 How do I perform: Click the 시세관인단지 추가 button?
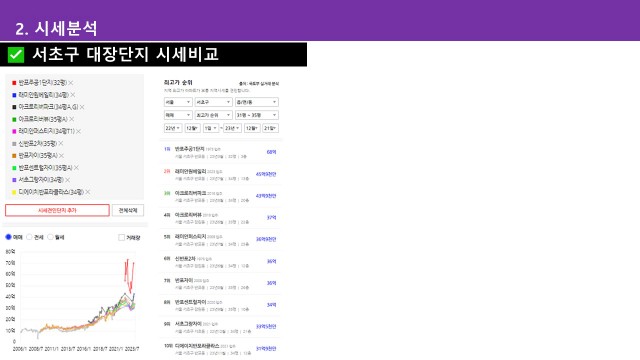[57, 210]
